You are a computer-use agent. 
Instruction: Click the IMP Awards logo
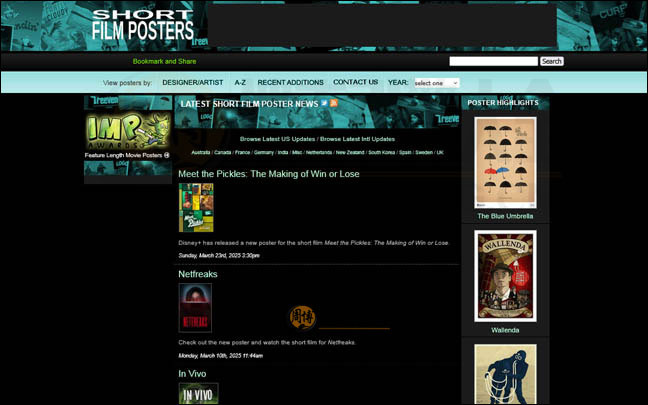tap(128, 131)
